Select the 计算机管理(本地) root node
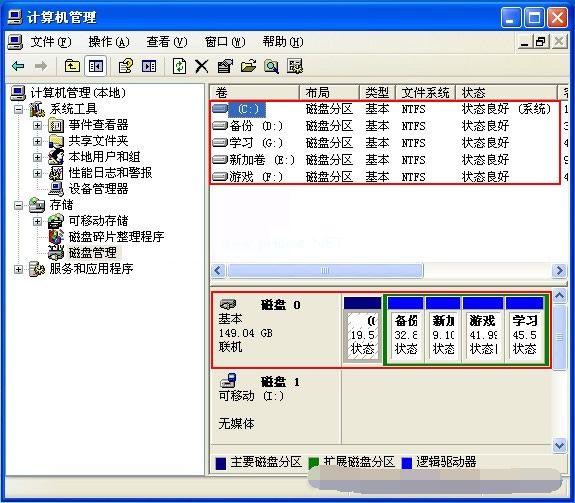The image size is (575, 503). point(78,93)
